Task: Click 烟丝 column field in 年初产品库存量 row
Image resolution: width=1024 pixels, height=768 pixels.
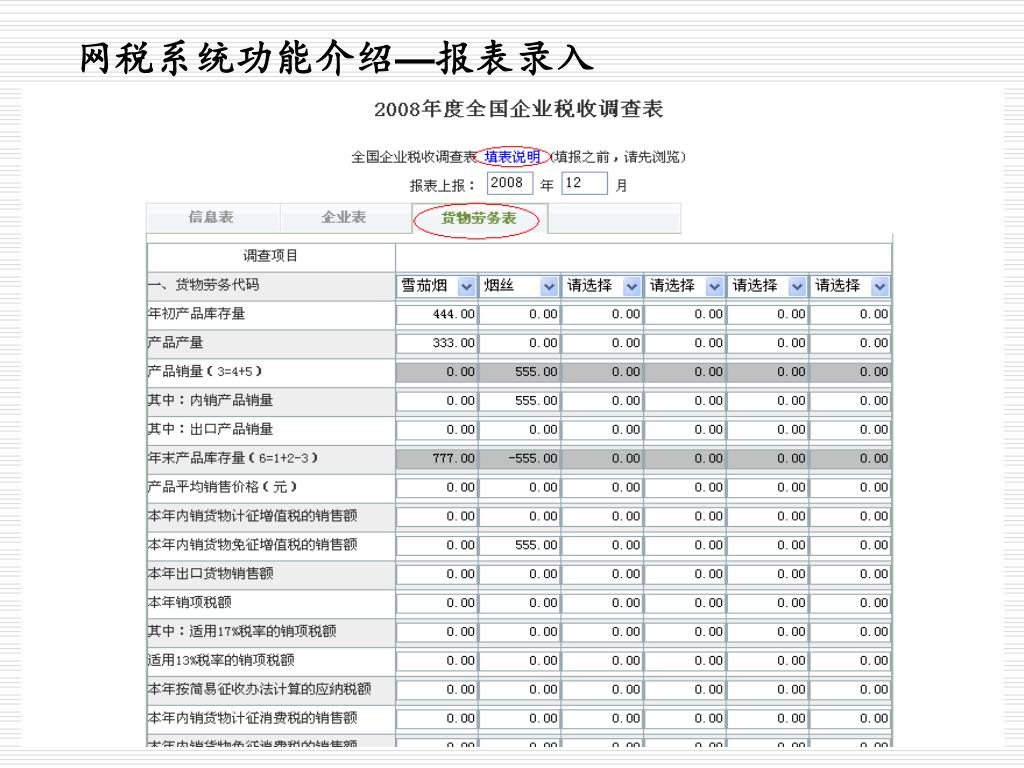Action: pos(520,314)
